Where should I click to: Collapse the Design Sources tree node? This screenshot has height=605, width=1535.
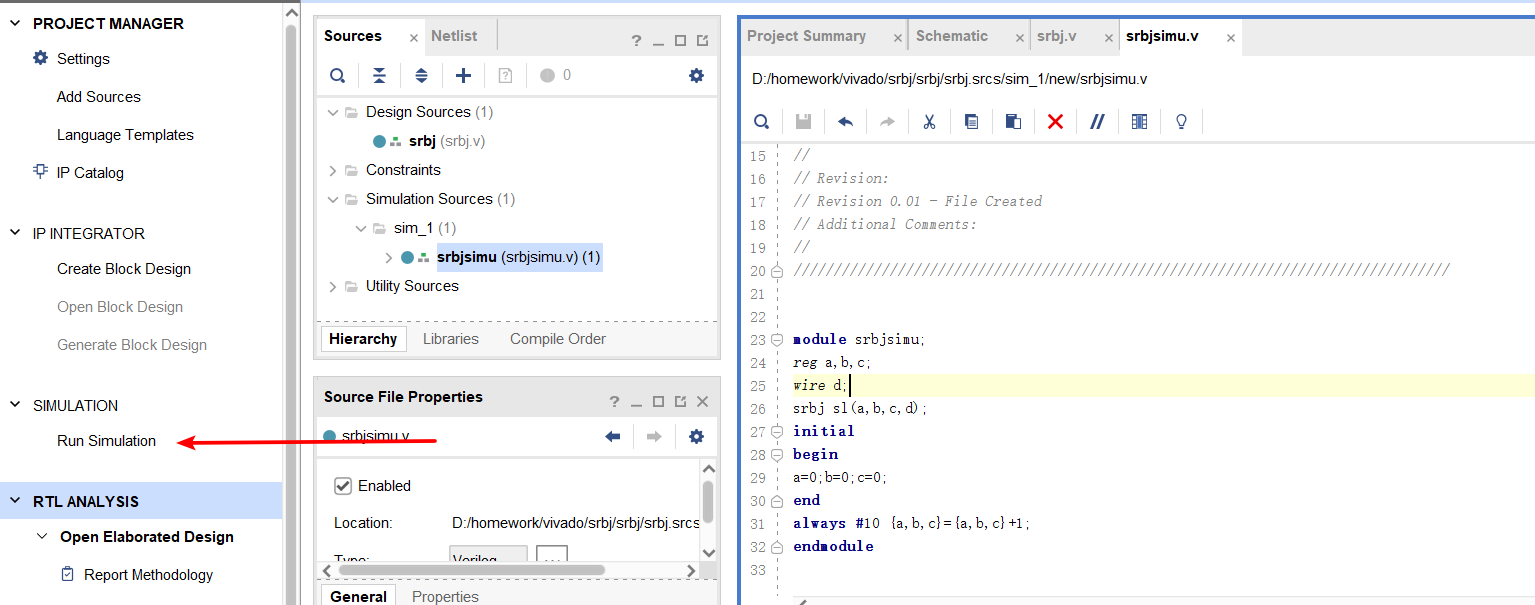click(x=333, y=112)
